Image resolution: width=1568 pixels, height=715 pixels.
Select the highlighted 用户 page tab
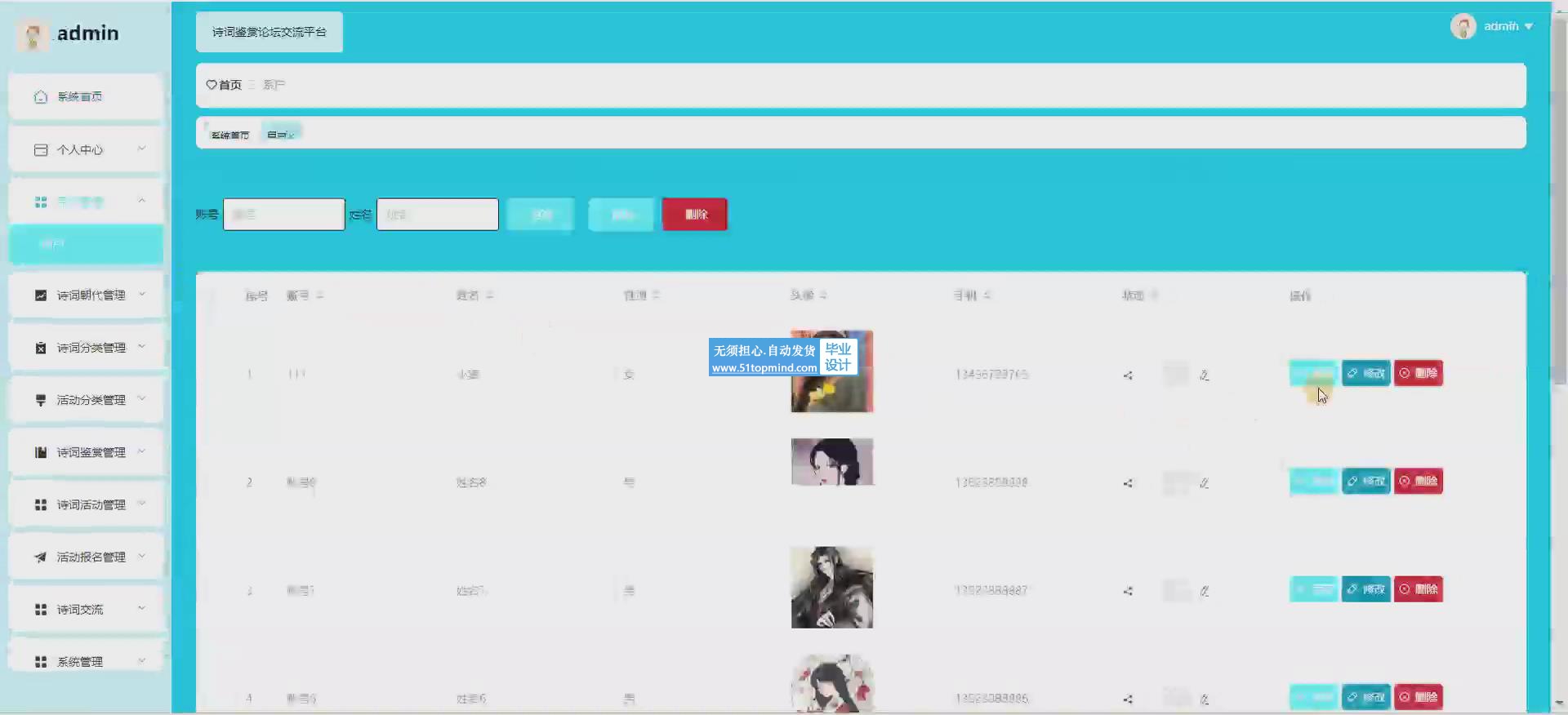281,134
